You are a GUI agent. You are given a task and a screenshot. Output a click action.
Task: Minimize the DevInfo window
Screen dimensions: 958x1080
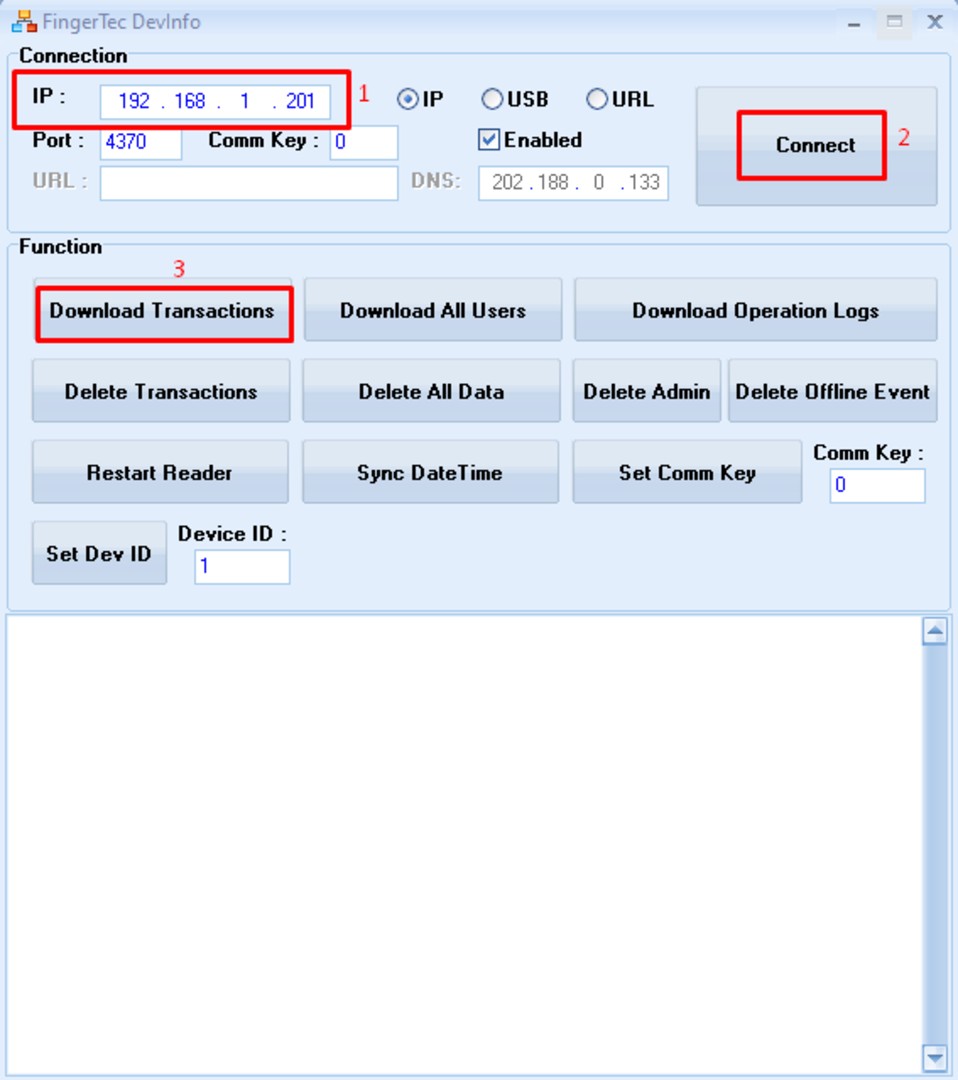[x=854, y=23]
